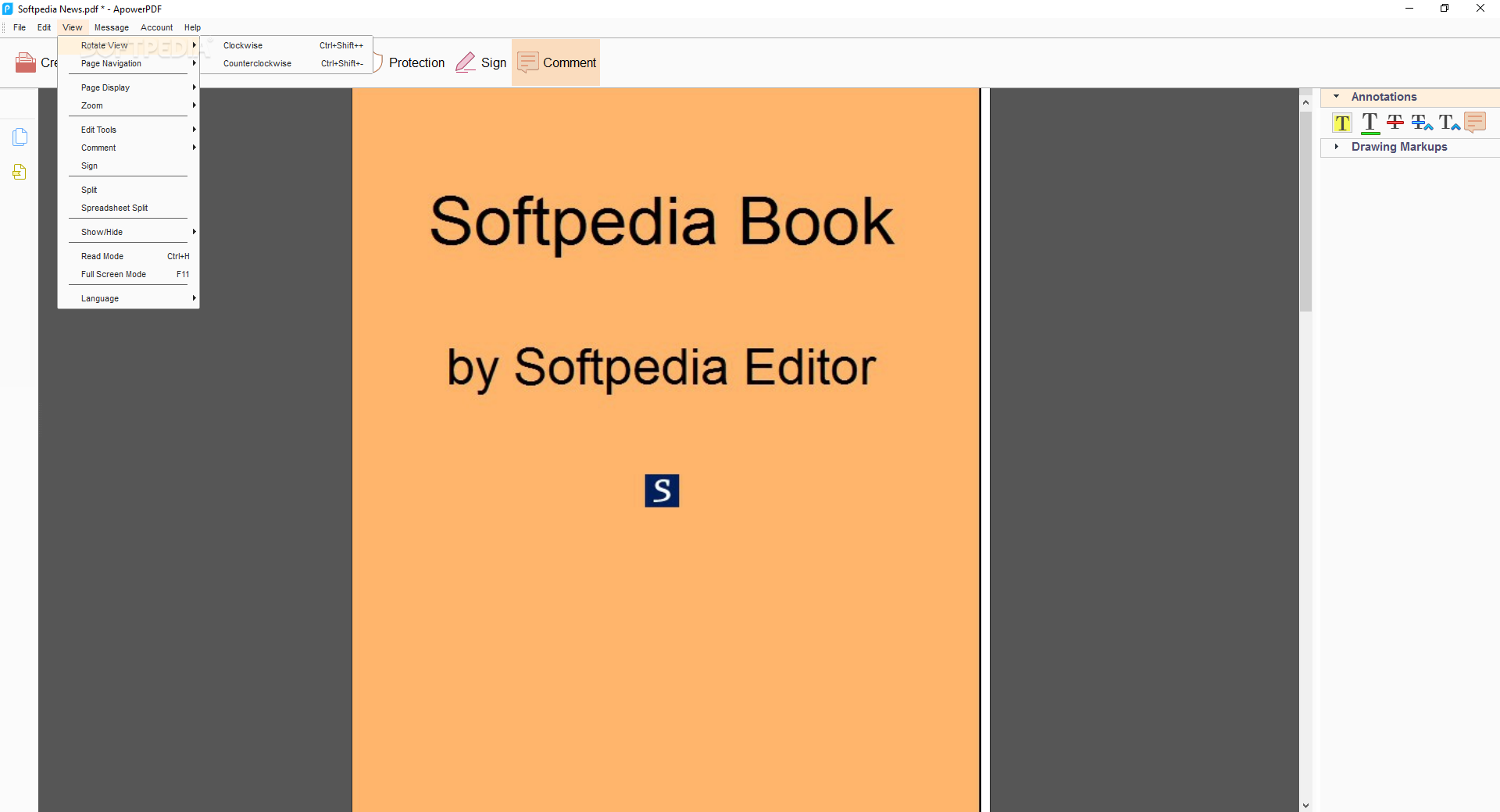The width and height of the screenshot is (1500, 812).
Task: Open the Help menu
Action: (192, 27)
